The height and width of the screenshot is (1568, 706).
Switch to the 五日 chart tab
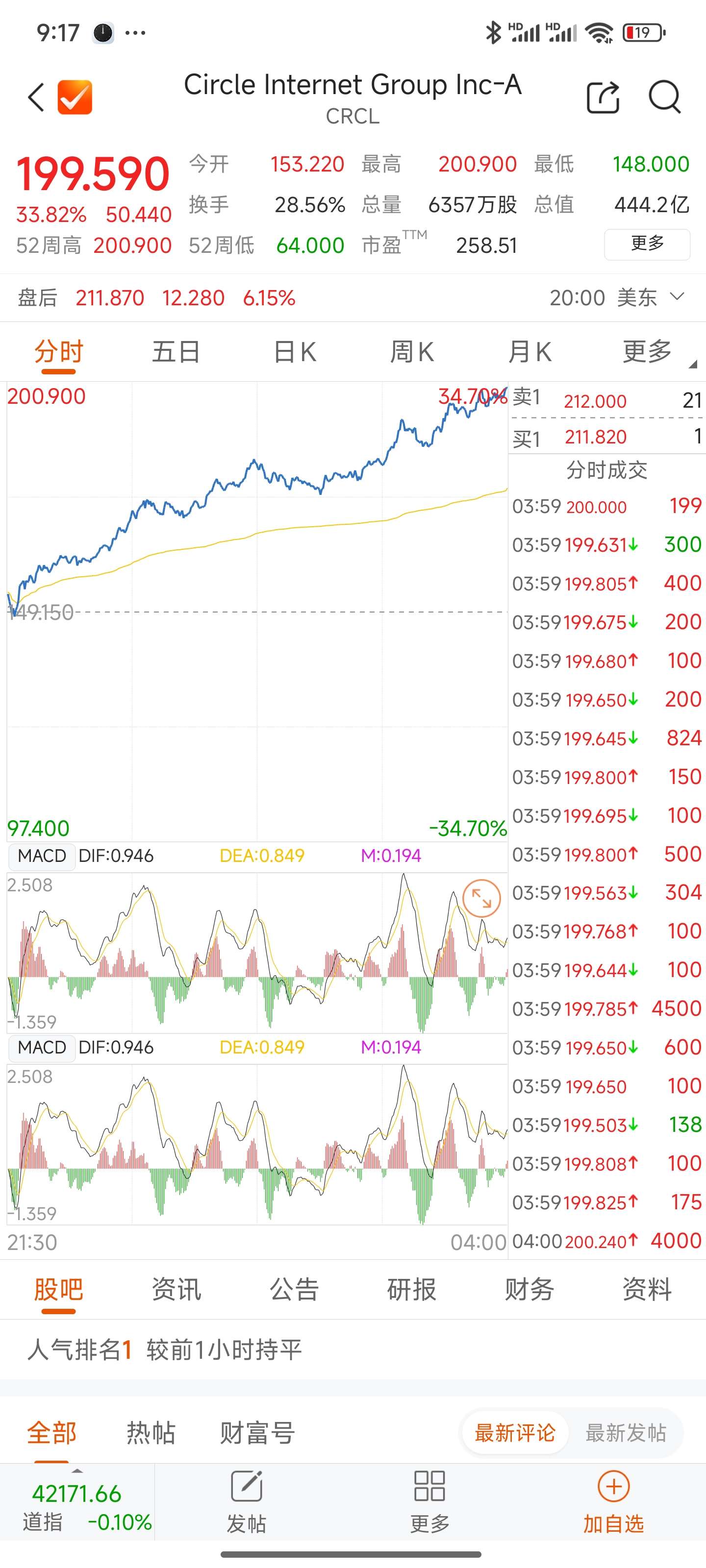(176, 352)
